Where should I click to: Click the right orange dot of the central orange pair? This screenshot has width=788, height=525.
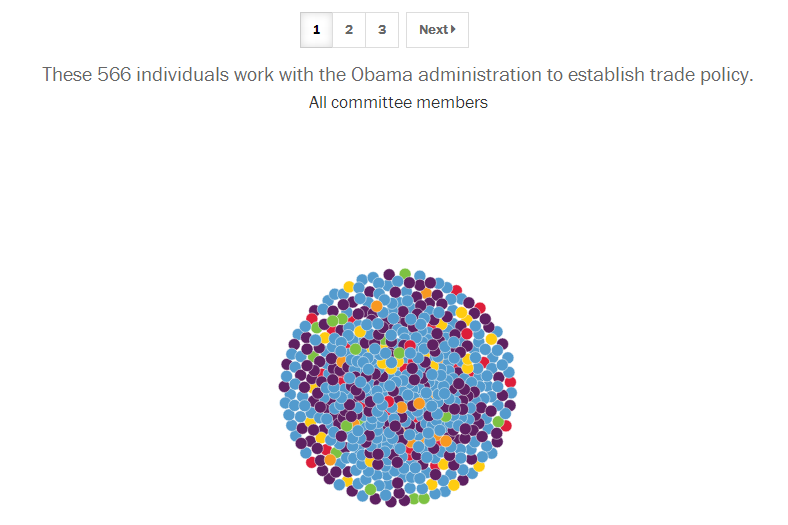419,403
